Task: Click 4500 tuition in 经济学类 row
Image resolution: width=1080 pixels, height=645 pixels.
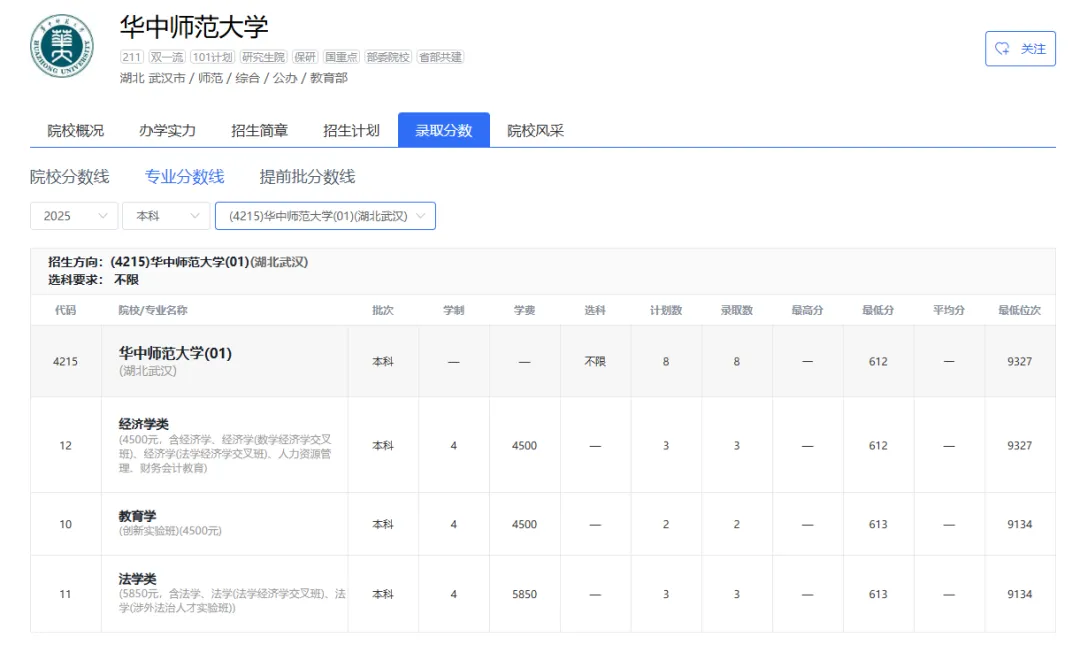Action: click(x=524, y=445)
